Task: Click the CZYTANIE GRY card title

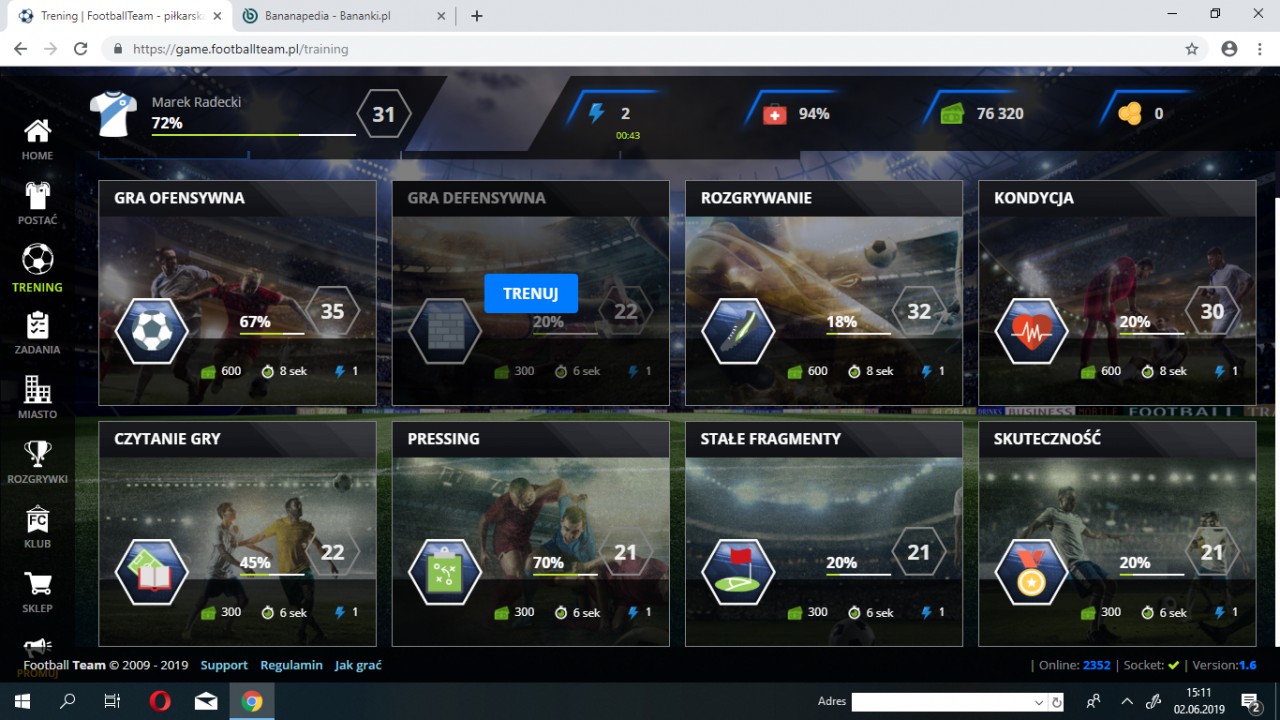Action: 167,439
